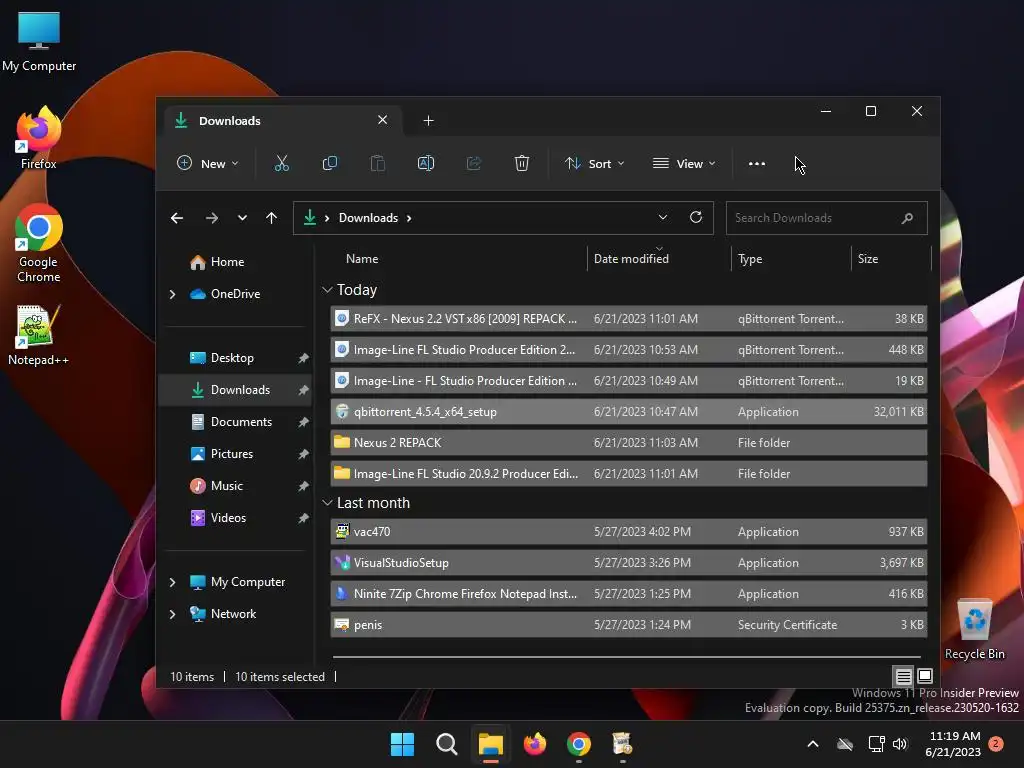Open Documents in navigation pane
This screenshot has width=1024, height=768.
coord(232,422)
